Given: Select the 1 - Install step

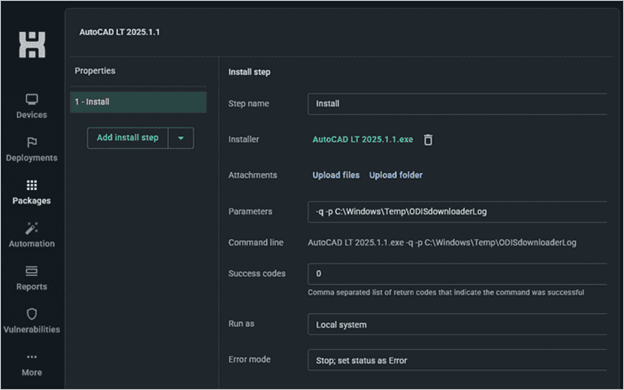Looking at the screenshot, I should (x=138, y=102).
